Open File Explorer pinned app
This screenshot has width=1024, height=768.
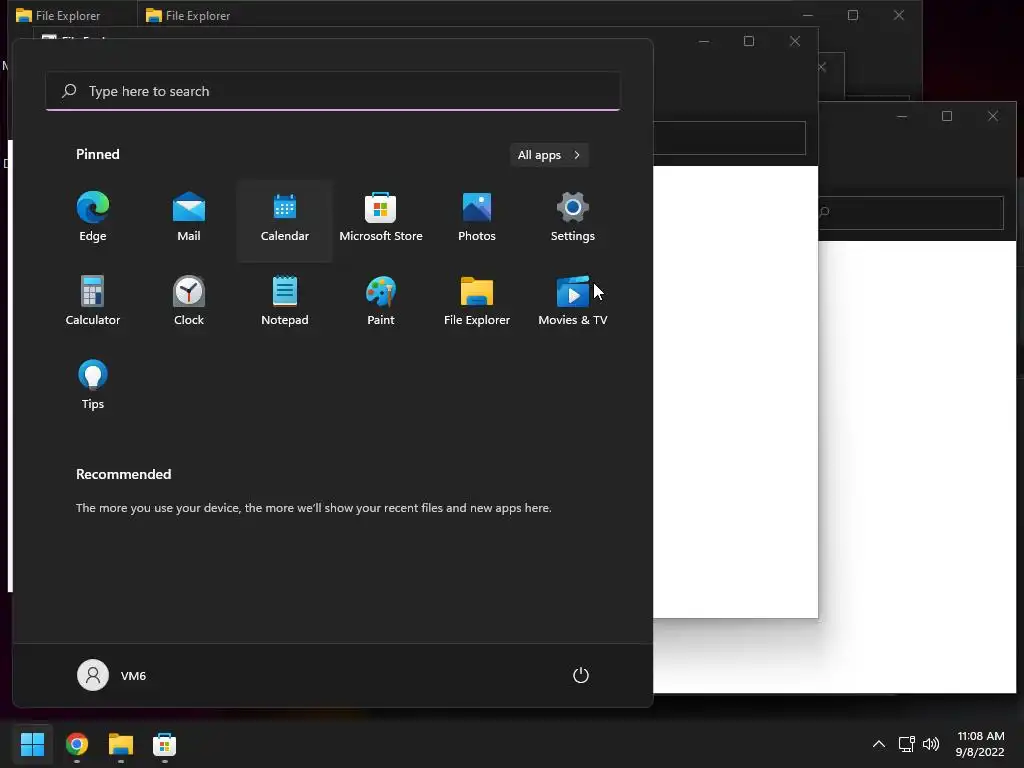point(477,302)
